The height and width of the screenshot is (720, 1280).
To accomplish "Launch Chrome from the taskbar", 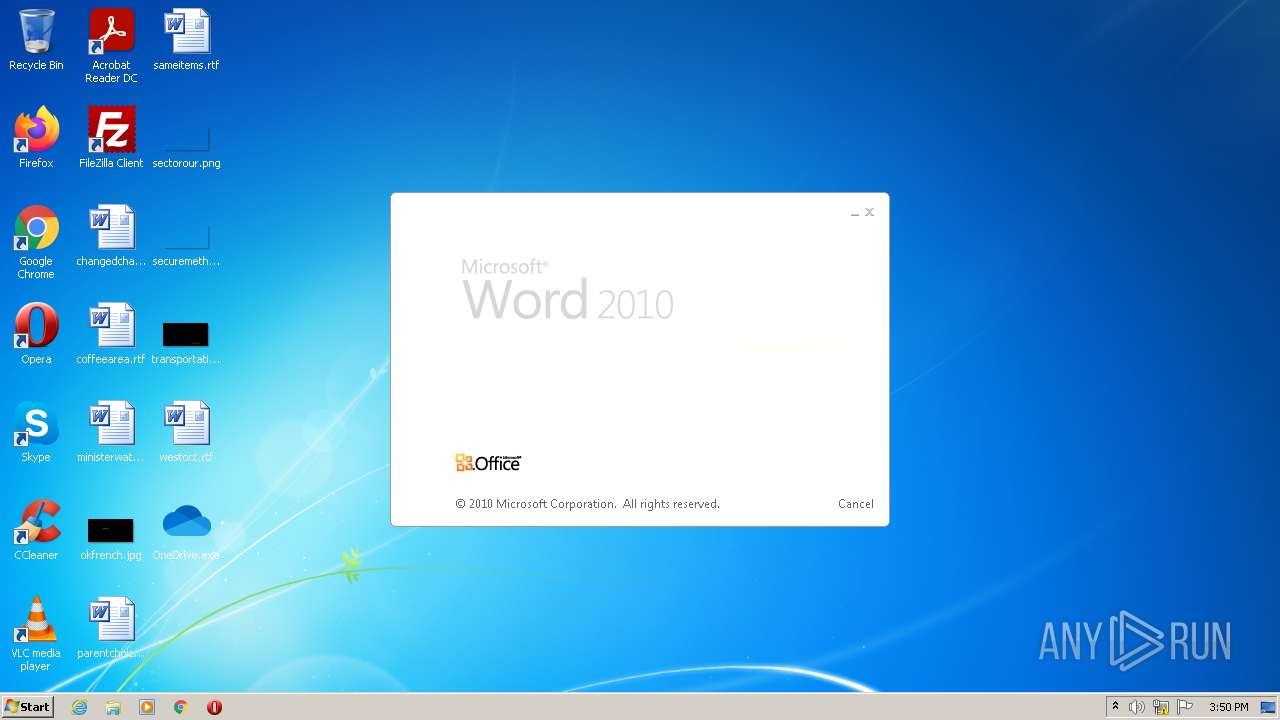I will click(181, 707).
